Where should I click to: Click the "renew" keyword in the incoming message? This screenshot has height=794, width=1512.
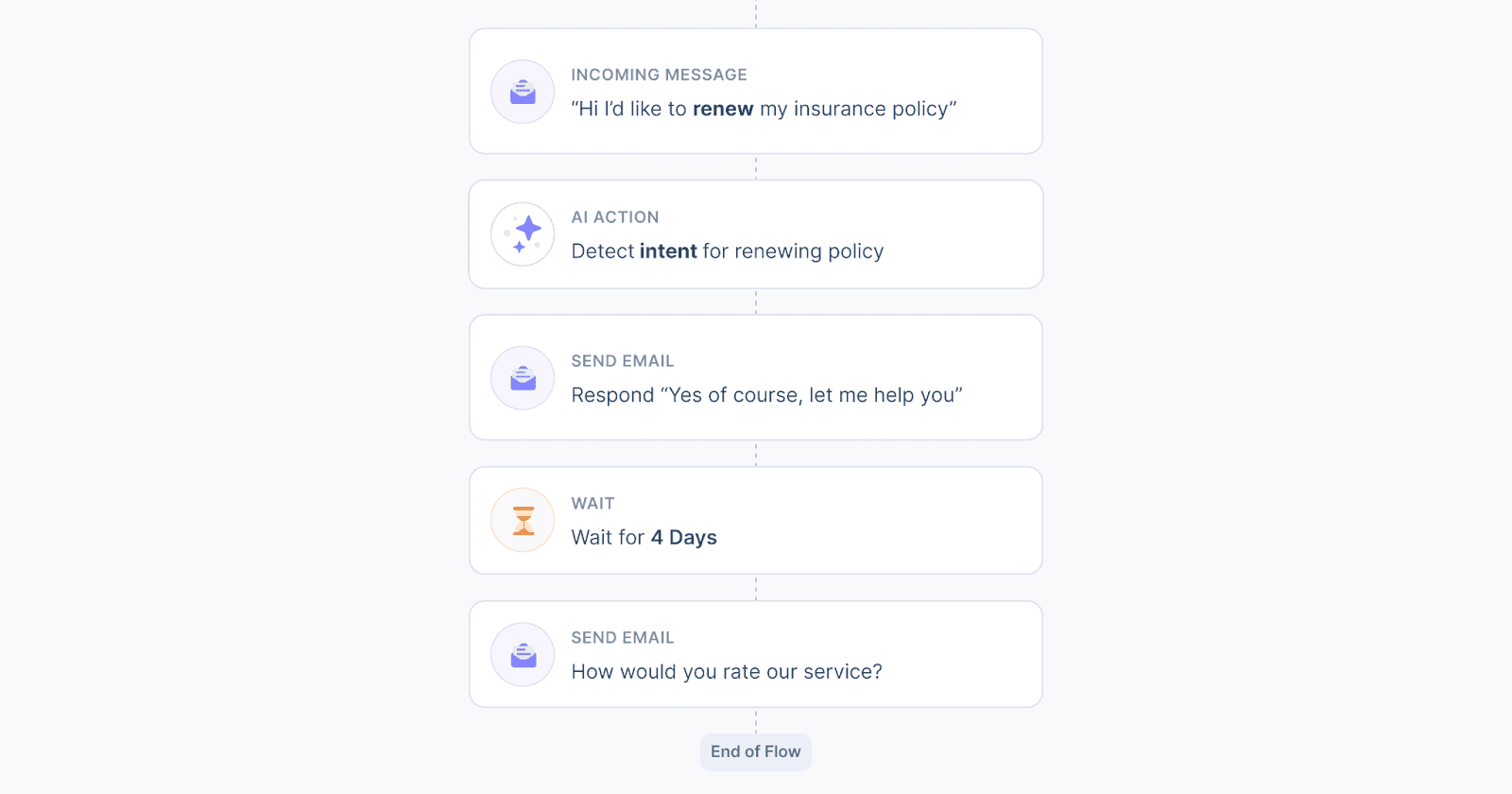723,109
